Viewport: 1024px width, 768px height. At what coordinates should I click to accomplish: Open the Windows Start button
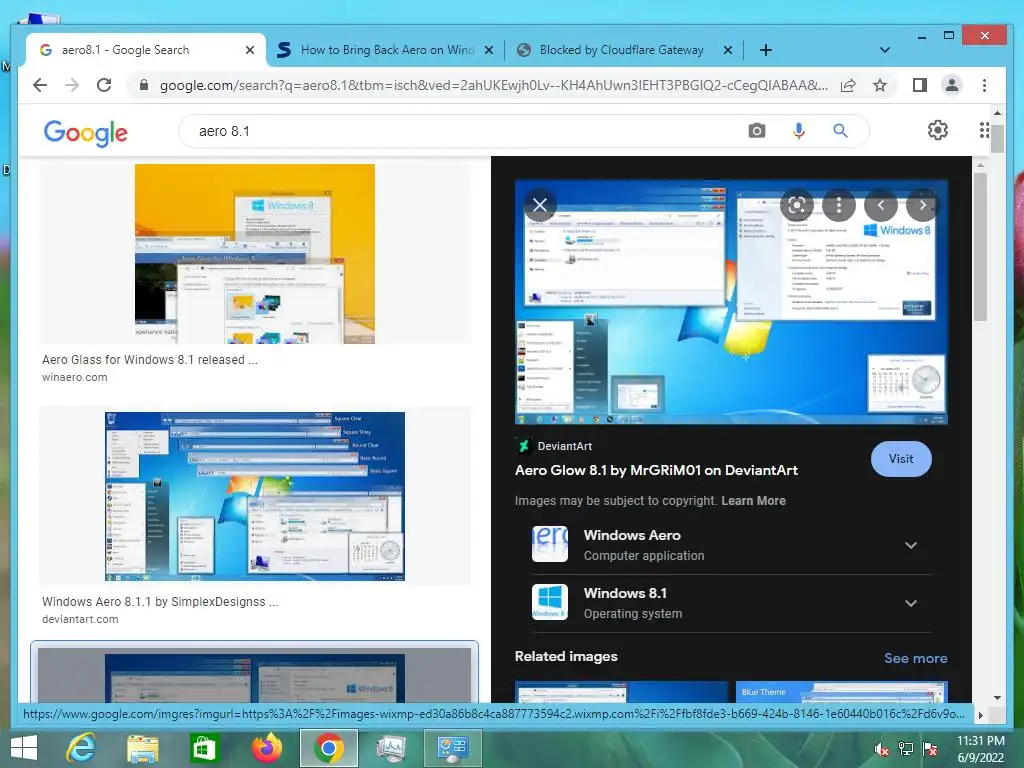(24, 748)
